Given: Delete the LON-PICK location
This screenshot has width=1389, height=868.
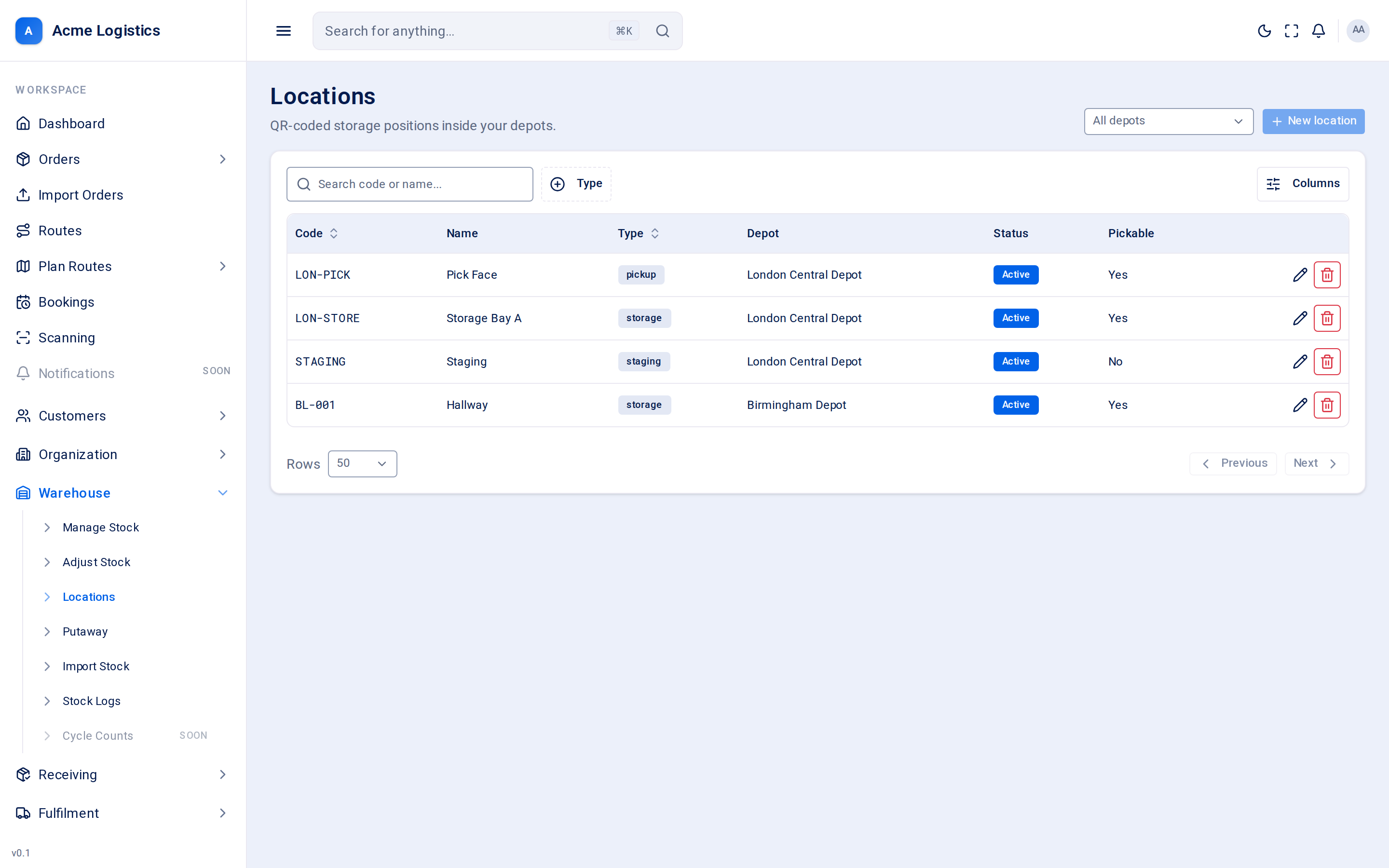Looking at the screenshot, I should pyautogui.click(x=1327, y=275).
